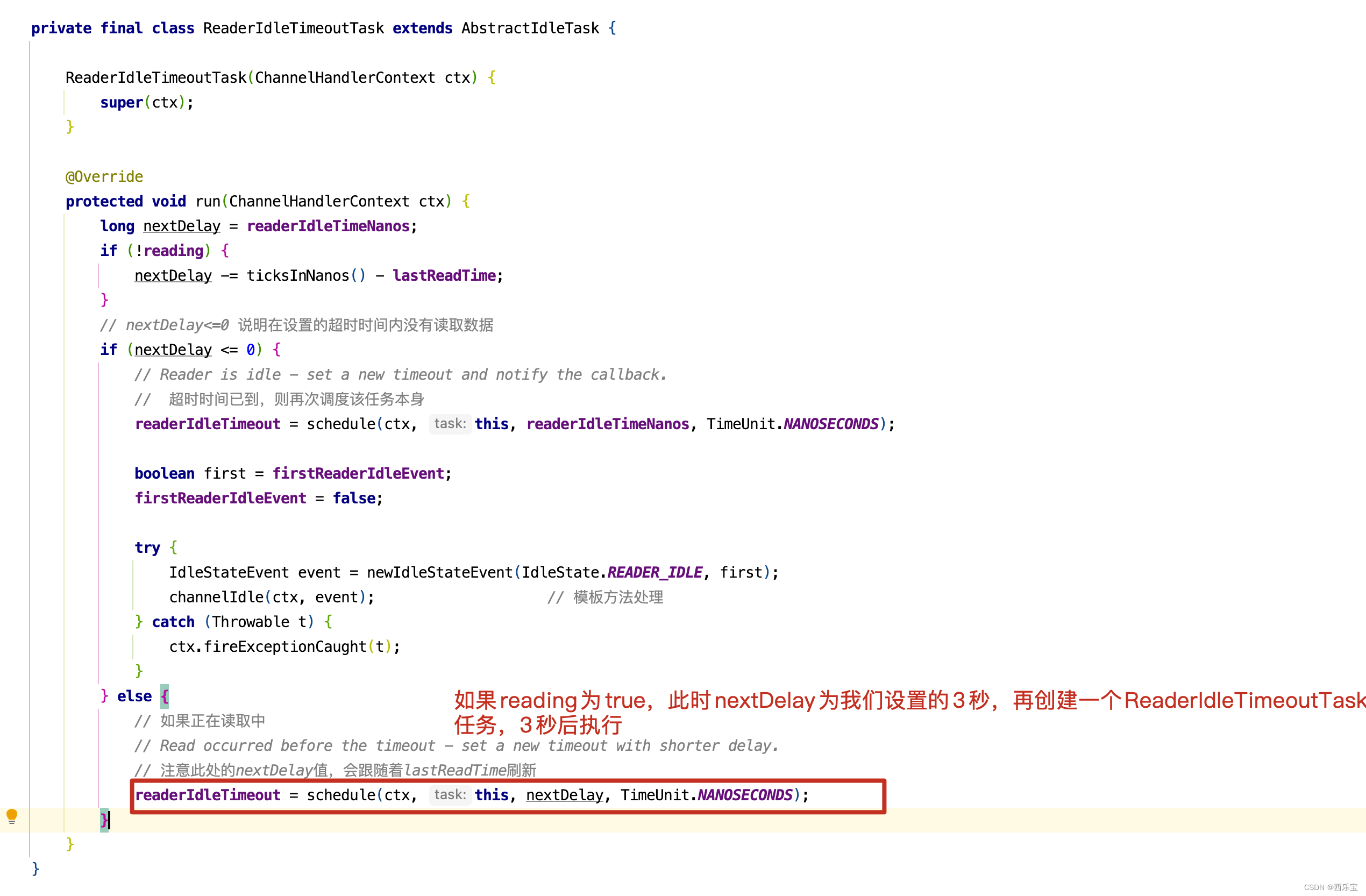The height and width of the screenshot is (896, 1366).
Task: Click the highlighted brace after else
Action: (x=164, y=696)
